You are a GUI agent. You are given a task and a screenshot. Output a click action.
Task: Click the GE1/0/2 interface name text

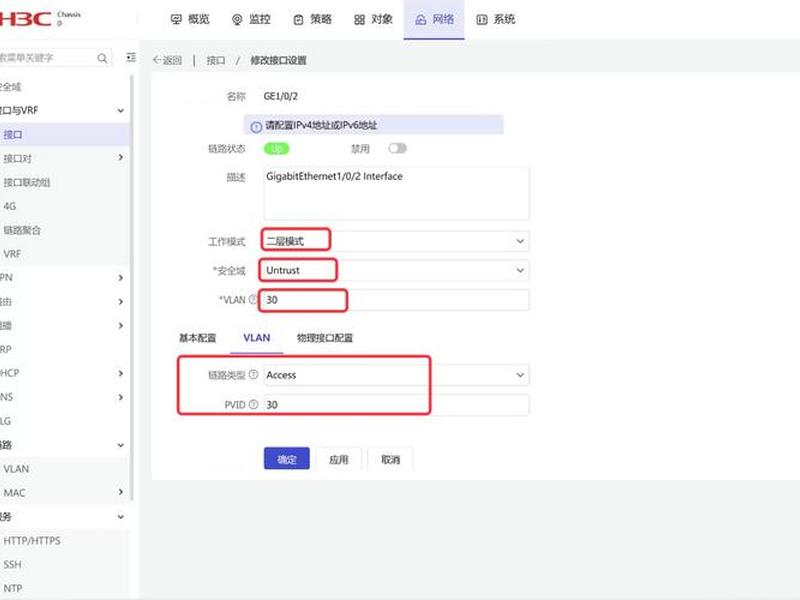click(x=281, y=96)
